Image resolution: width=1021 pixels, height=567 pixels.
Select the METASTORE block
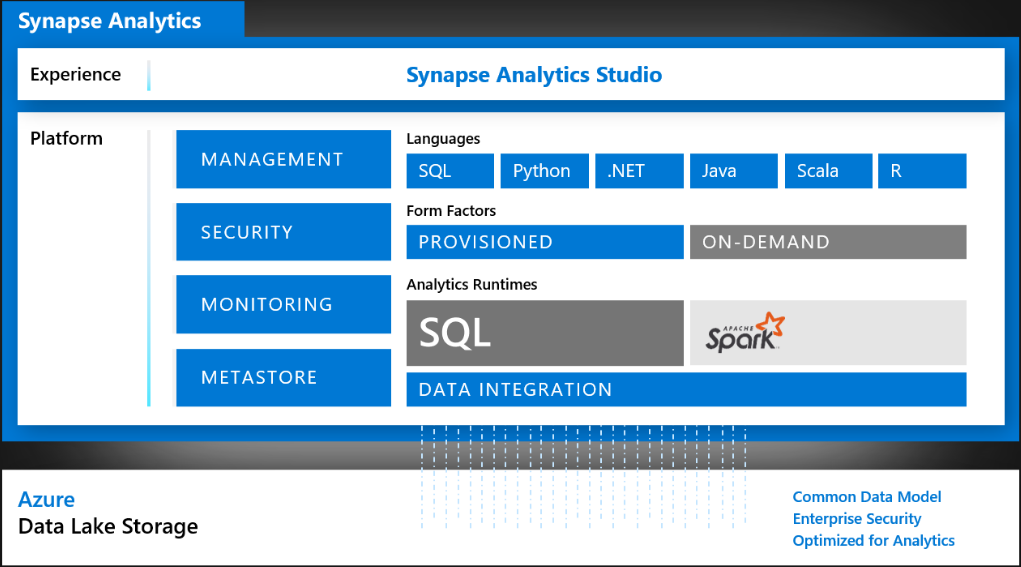[283, 378]
